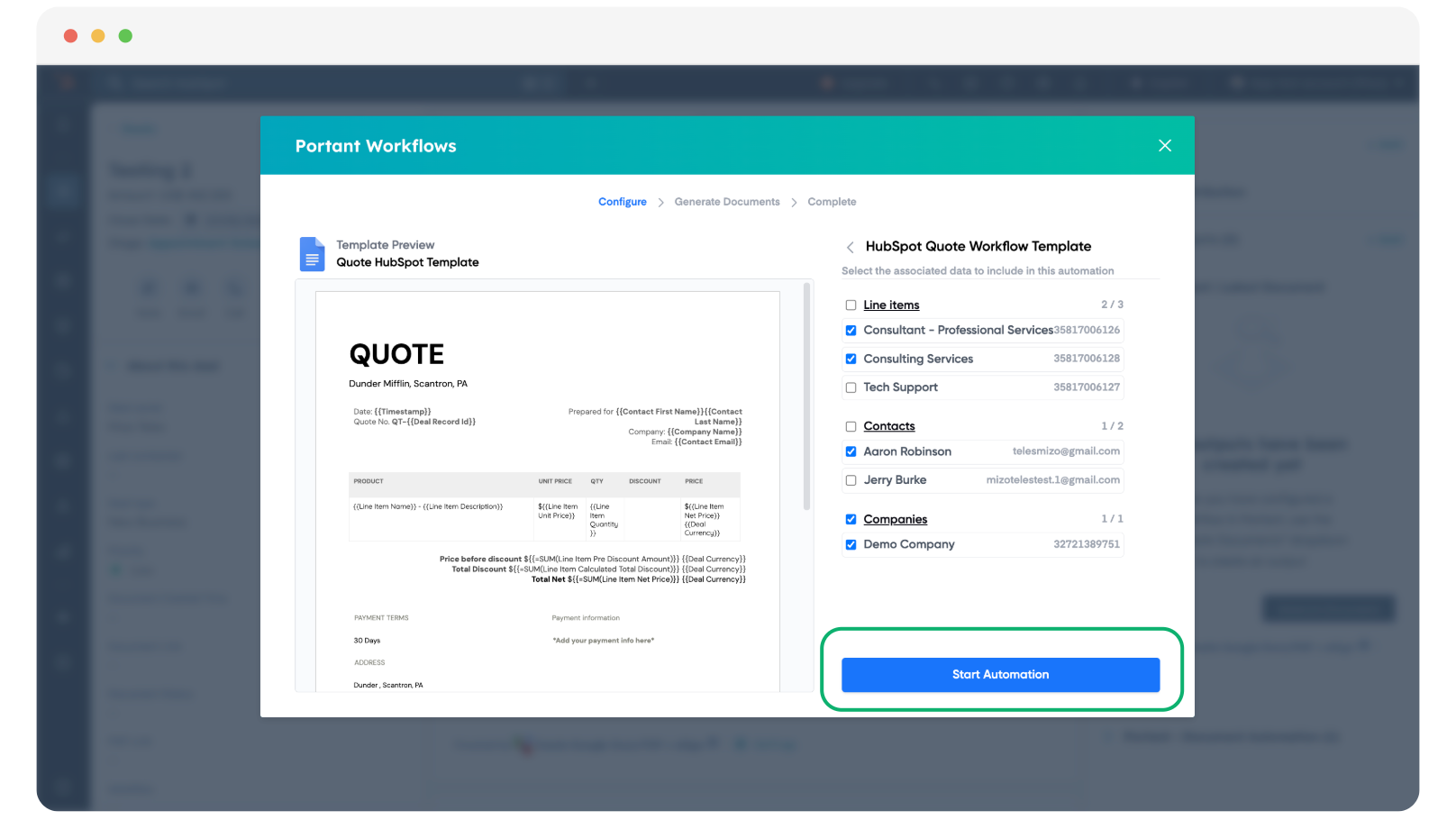Uncheck the Consulting Services checkbox
Screen dimensions: 1456x820
[x=851, y=359]
